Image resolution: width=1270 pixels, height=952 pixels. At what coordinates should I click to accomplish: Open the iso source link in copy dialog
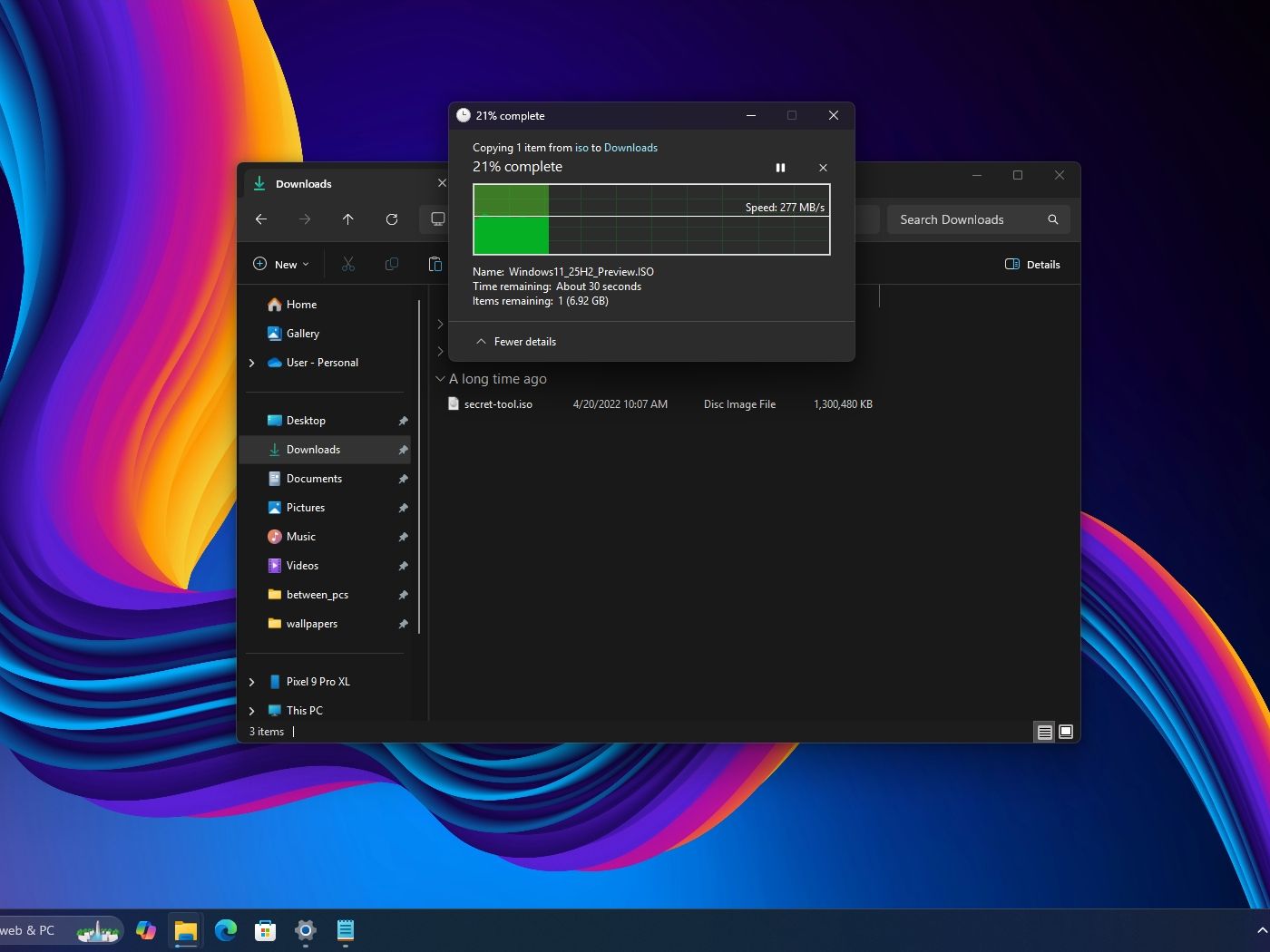pos(581,148)
